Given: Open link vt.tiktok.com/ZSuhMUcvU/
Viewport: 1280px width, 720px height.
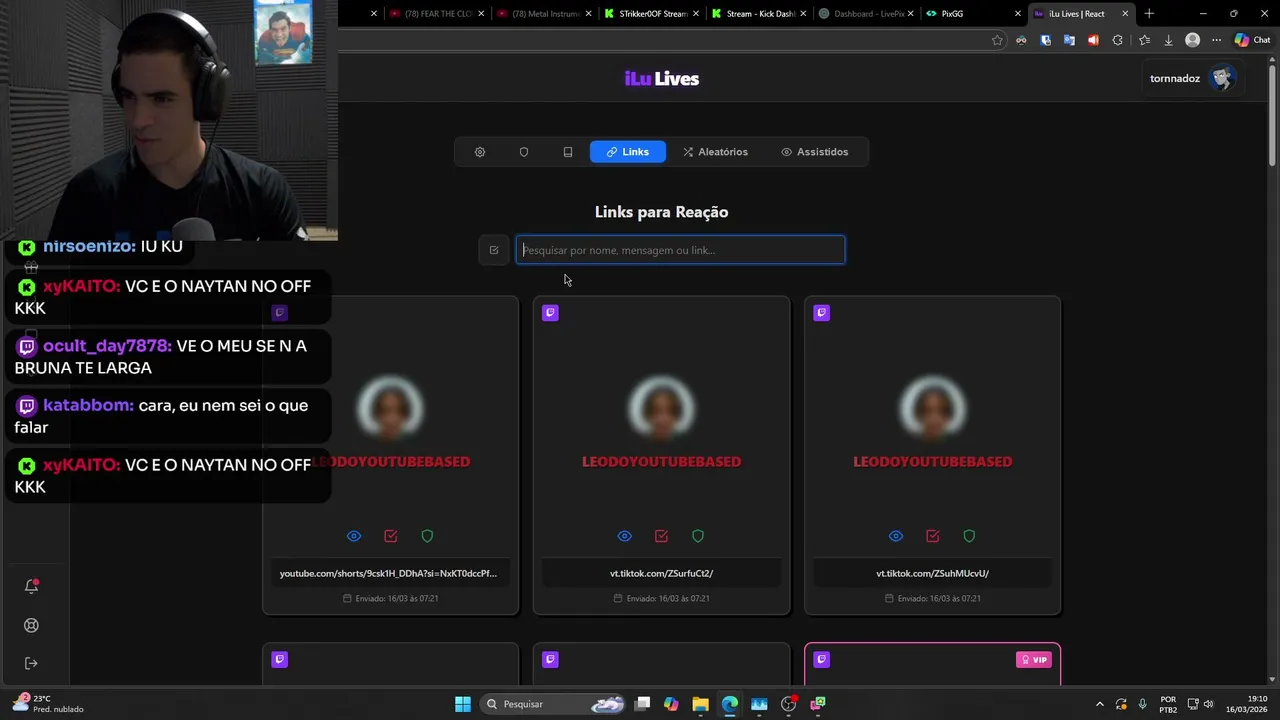Looking at the screenshot, I should (x=932, y=573).
